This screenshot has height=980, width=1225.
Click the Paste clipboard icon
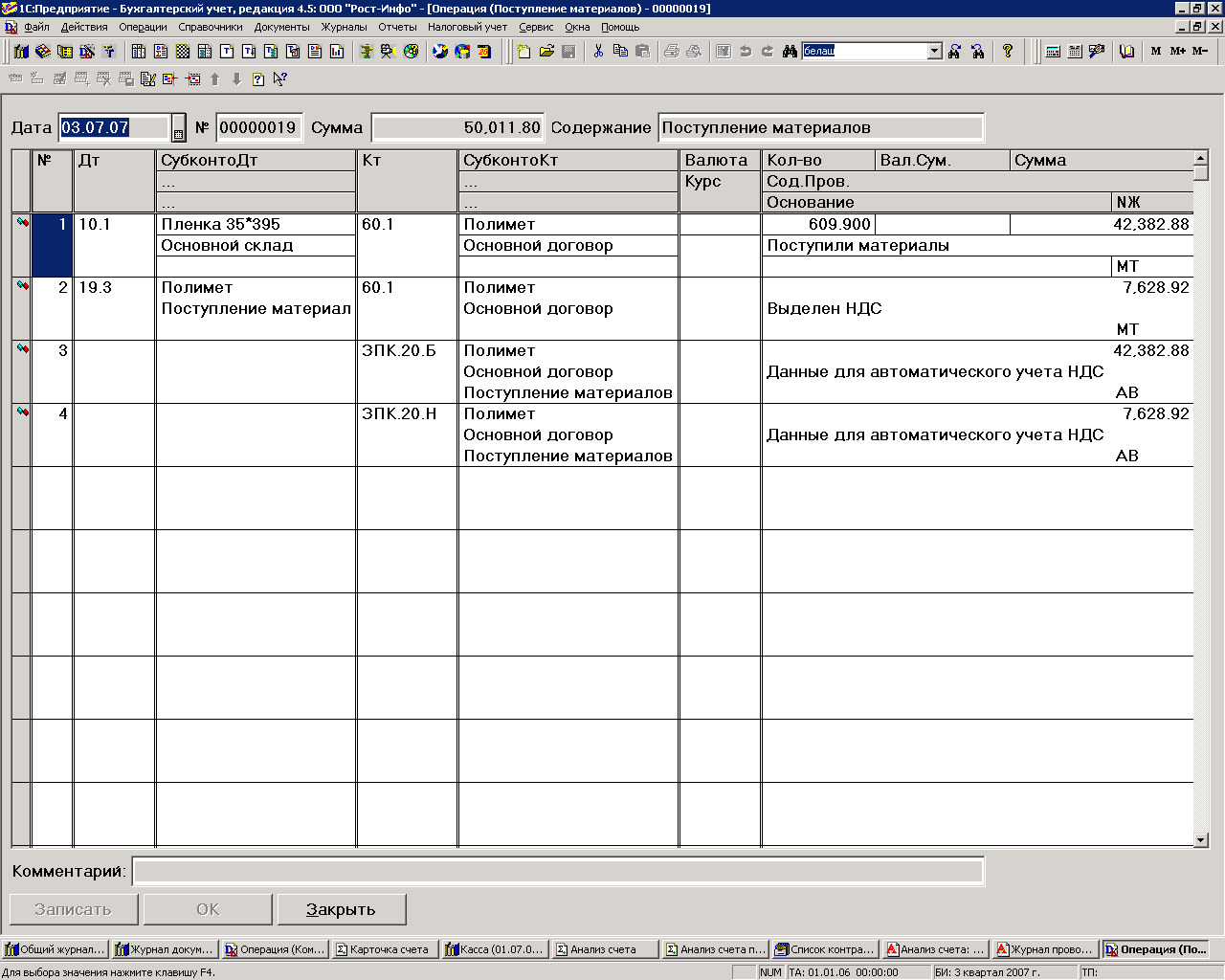pos(642,51)
